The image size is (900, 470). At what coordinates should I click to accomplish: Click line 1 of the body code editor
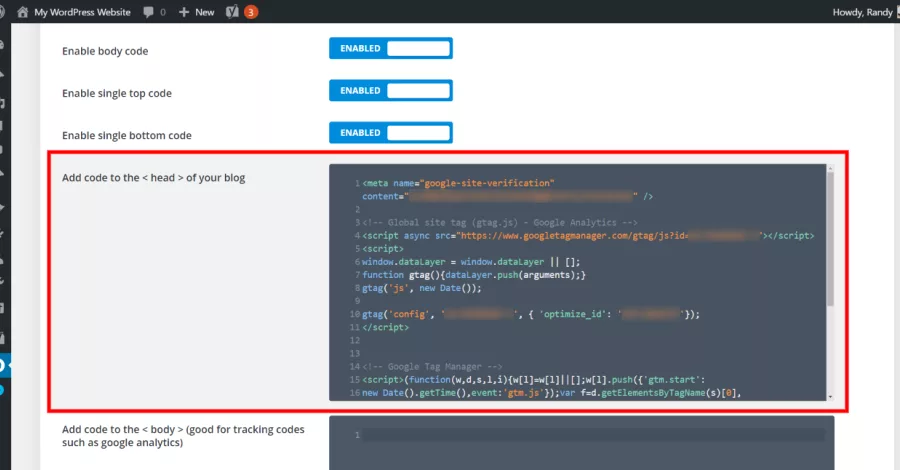pos(593,435)
